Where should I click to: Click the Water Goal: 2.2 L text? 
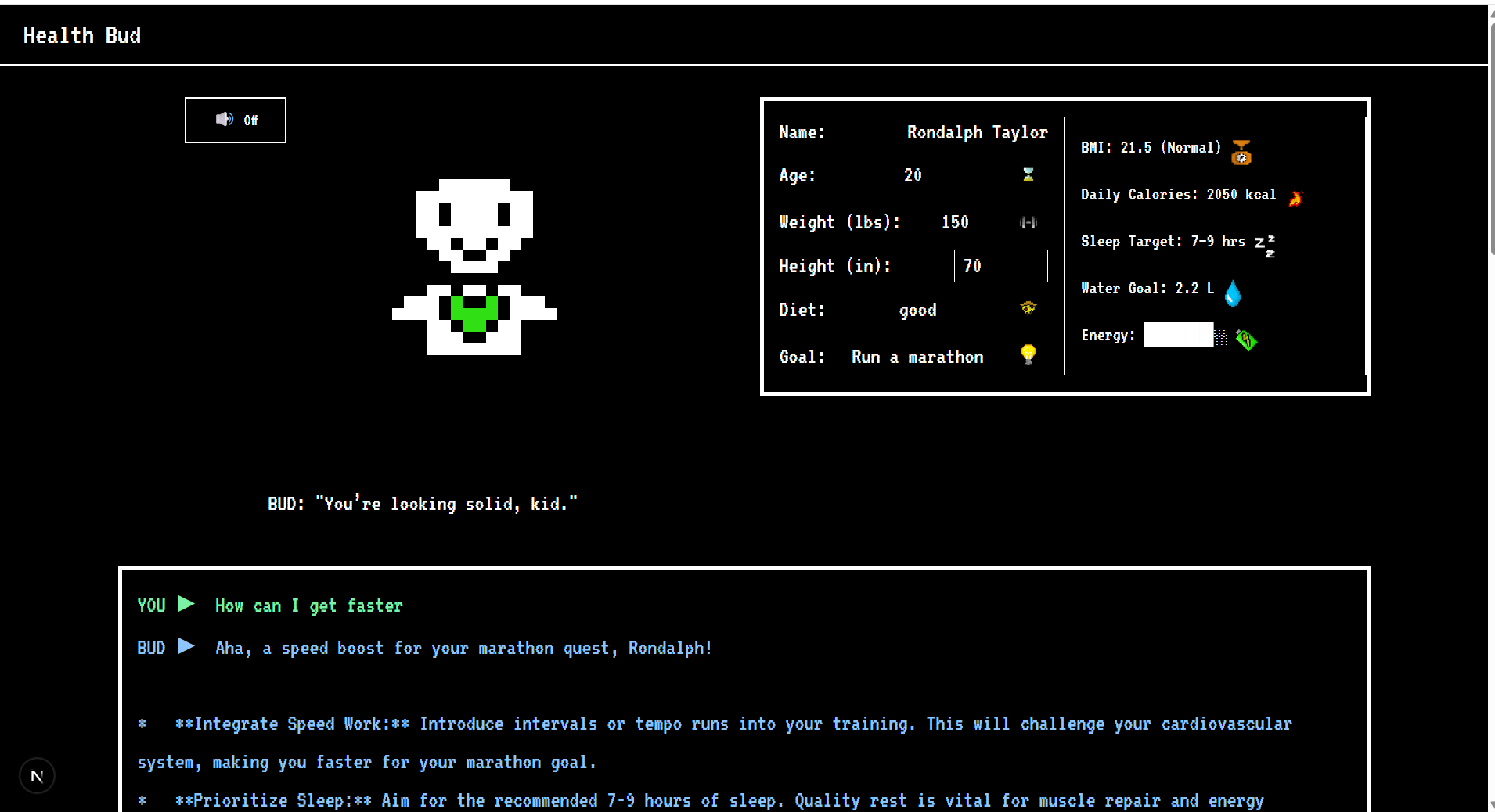(1147, 289)
